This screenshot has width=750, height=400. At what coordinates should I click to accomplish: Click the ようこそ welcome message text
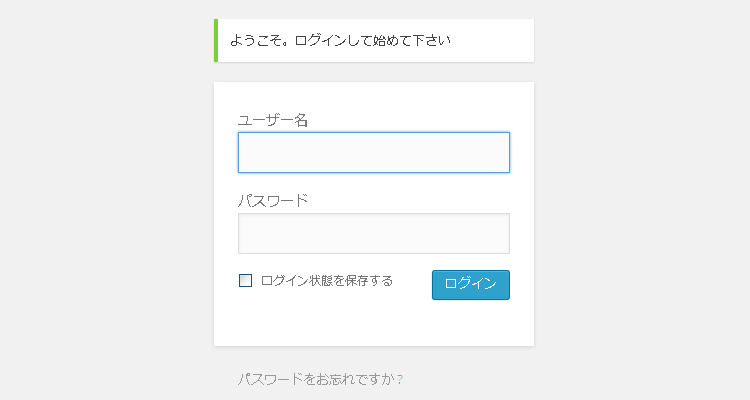pyautogui.click(x=340, y=41)
